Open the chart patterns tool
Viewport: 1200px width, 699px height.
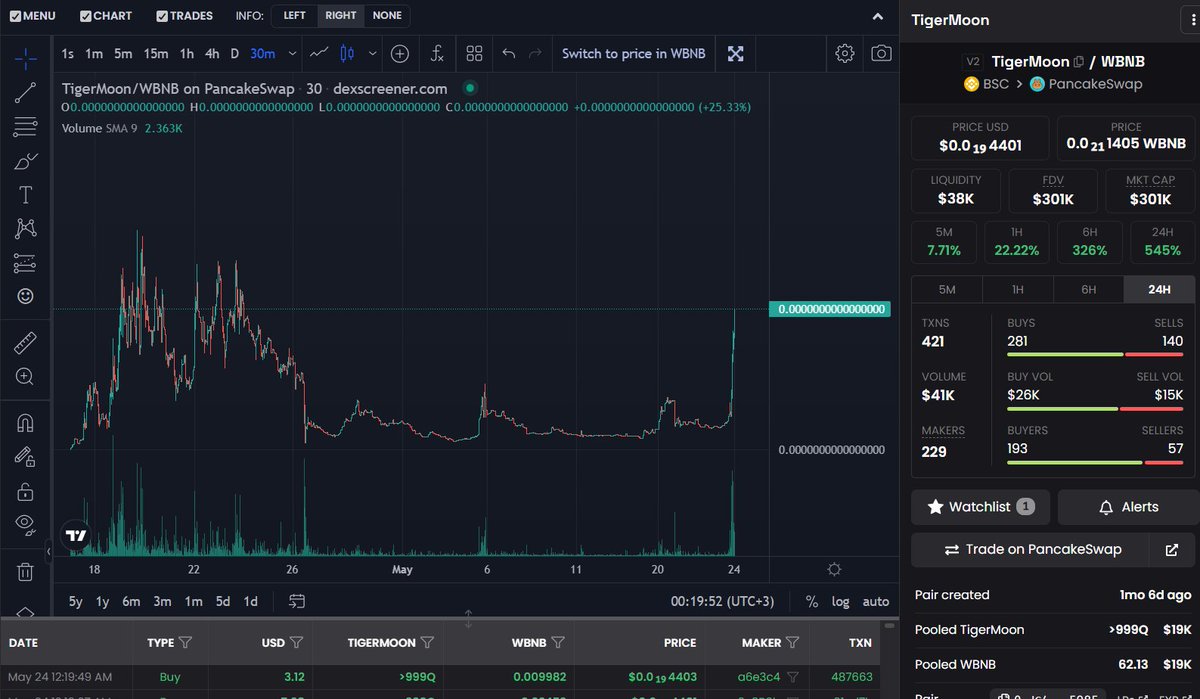pyautogui.click(x=26, y=229)
